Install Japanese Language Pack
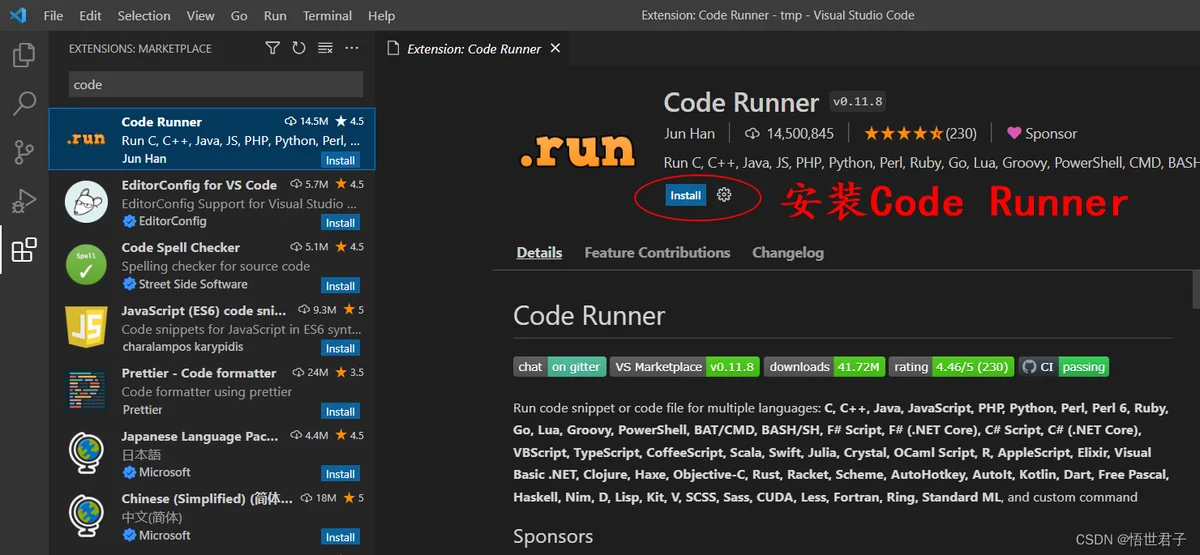This screenshot has width=1200, height=555. tap(340, 474)
